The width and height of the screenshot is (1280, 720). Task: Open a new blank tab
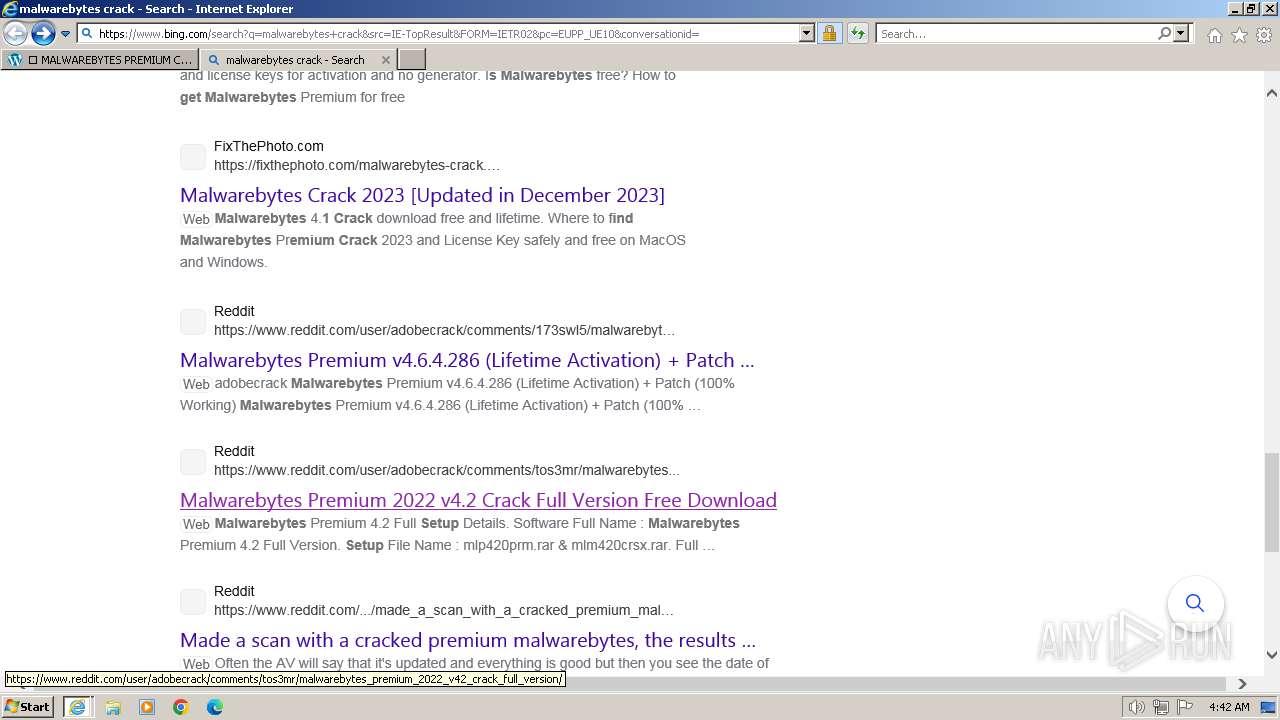412,59
